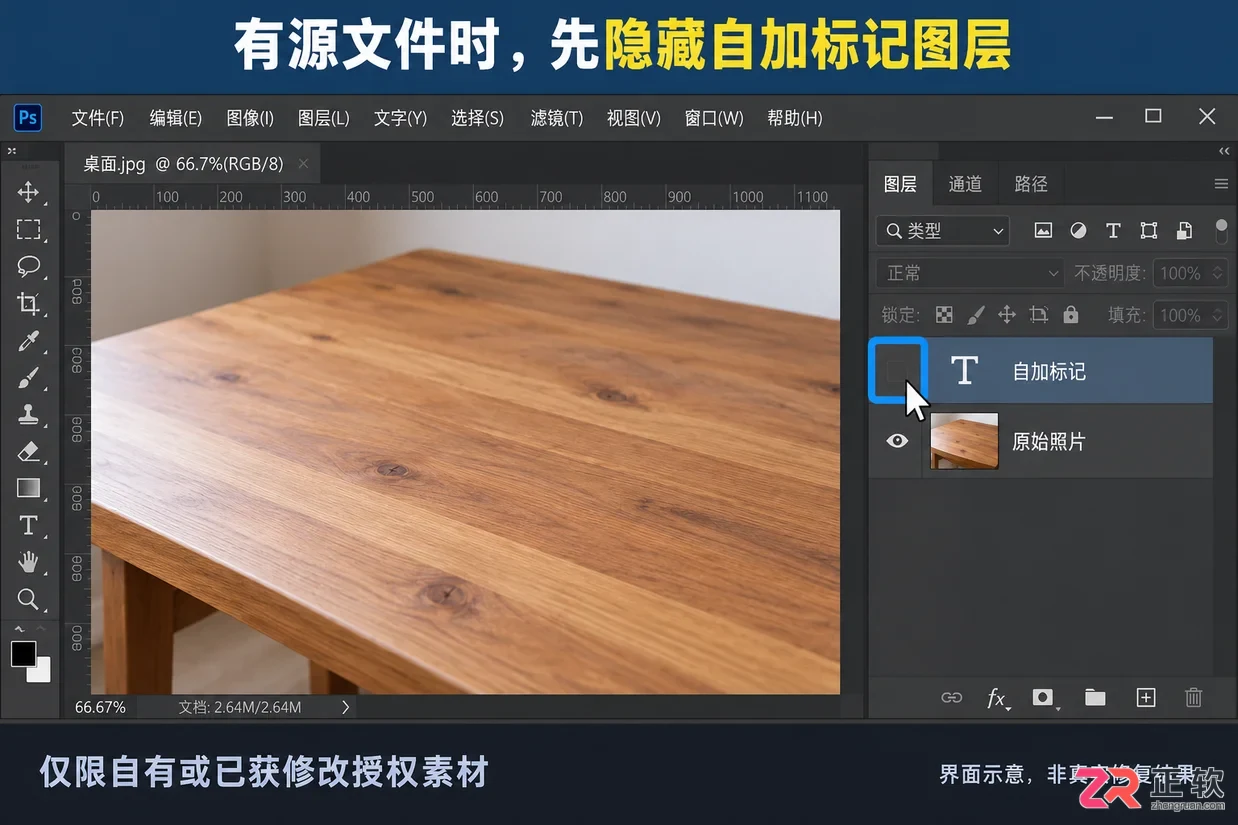1238x825 pixels.
Task: Open layer style fx menu
Action: click(998, 699)
